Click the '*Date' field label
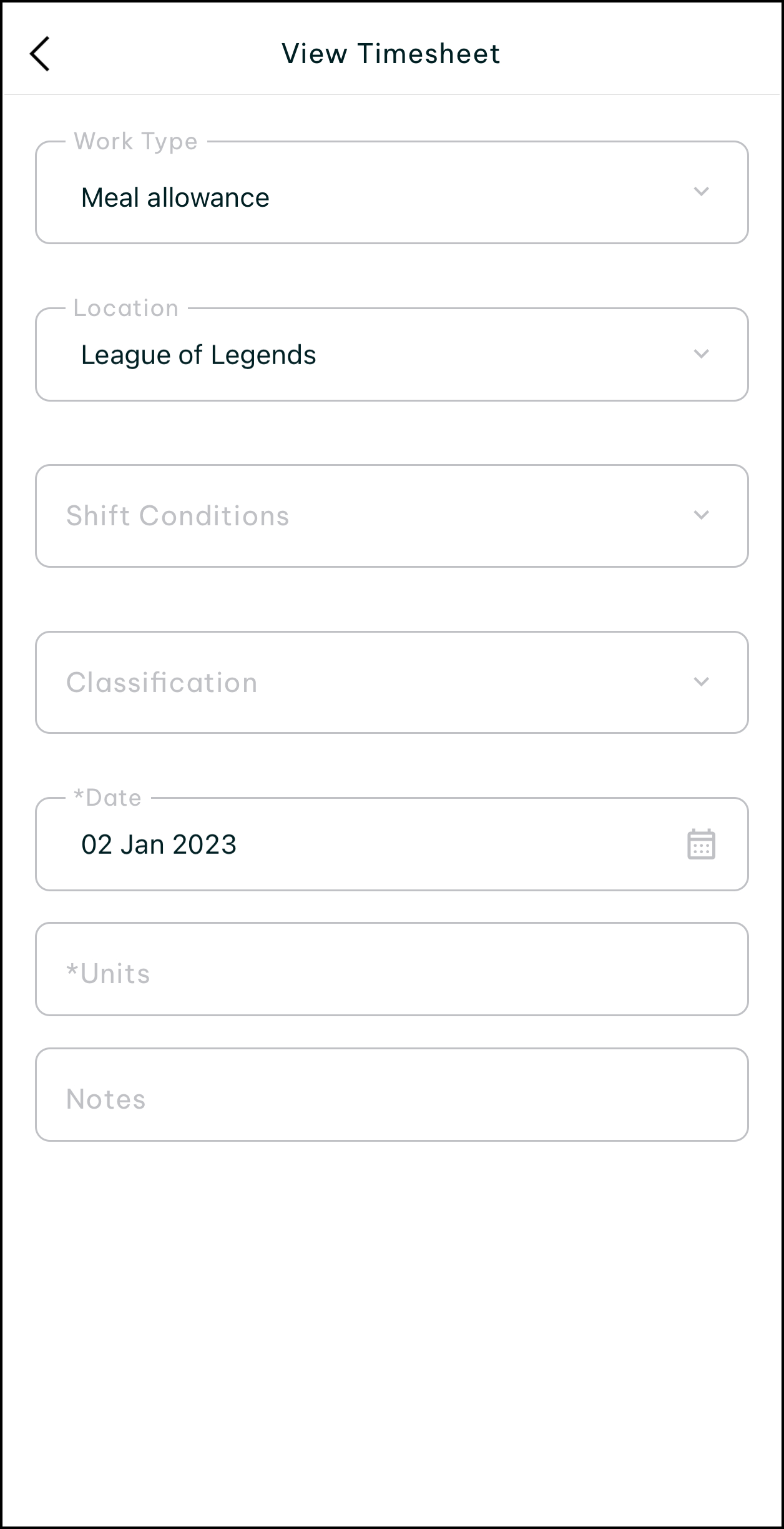Screen dimensions: 784x1529 (x=107, y=798)
